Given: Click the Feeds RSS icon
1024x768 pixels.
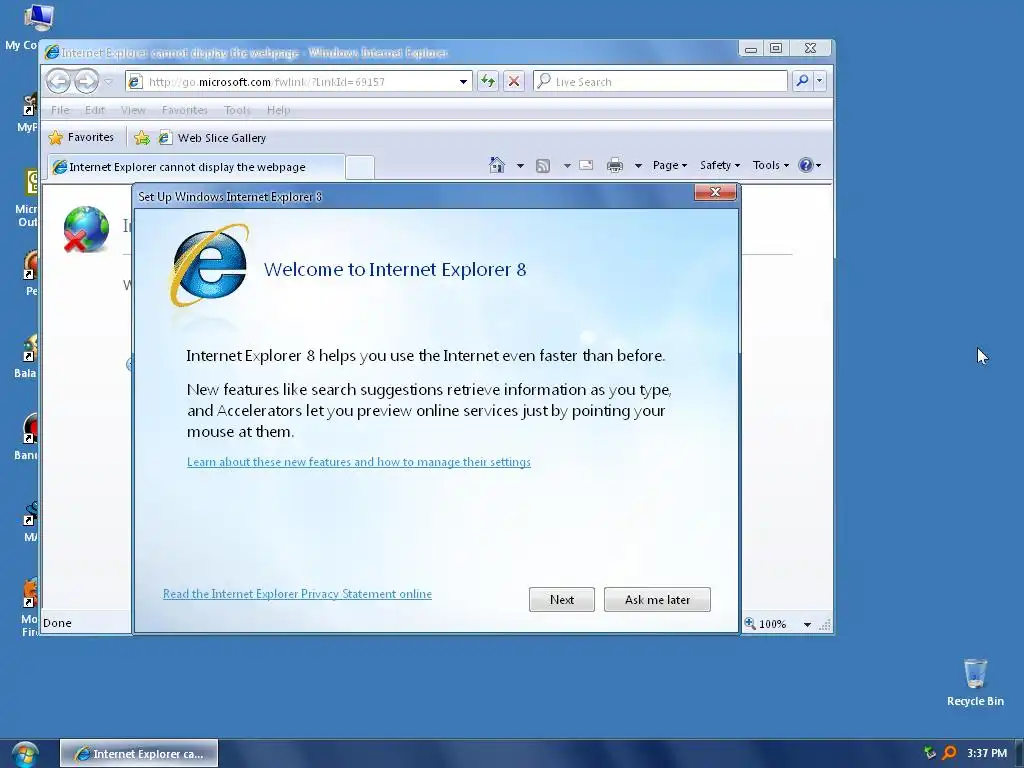Looking at the screenshot, I should click(x=543, y=166).
